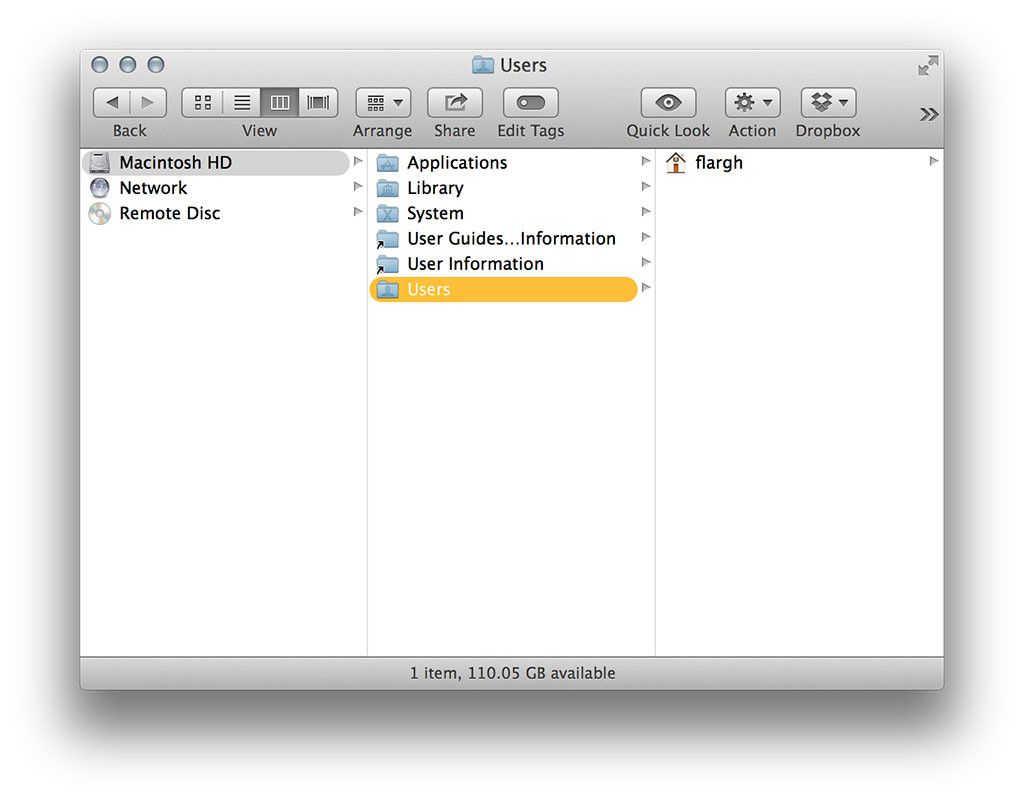The image size is (1024, 801).
Task: Open the Action gear menu
Action: pyautogui.click(x=752, y=102)
